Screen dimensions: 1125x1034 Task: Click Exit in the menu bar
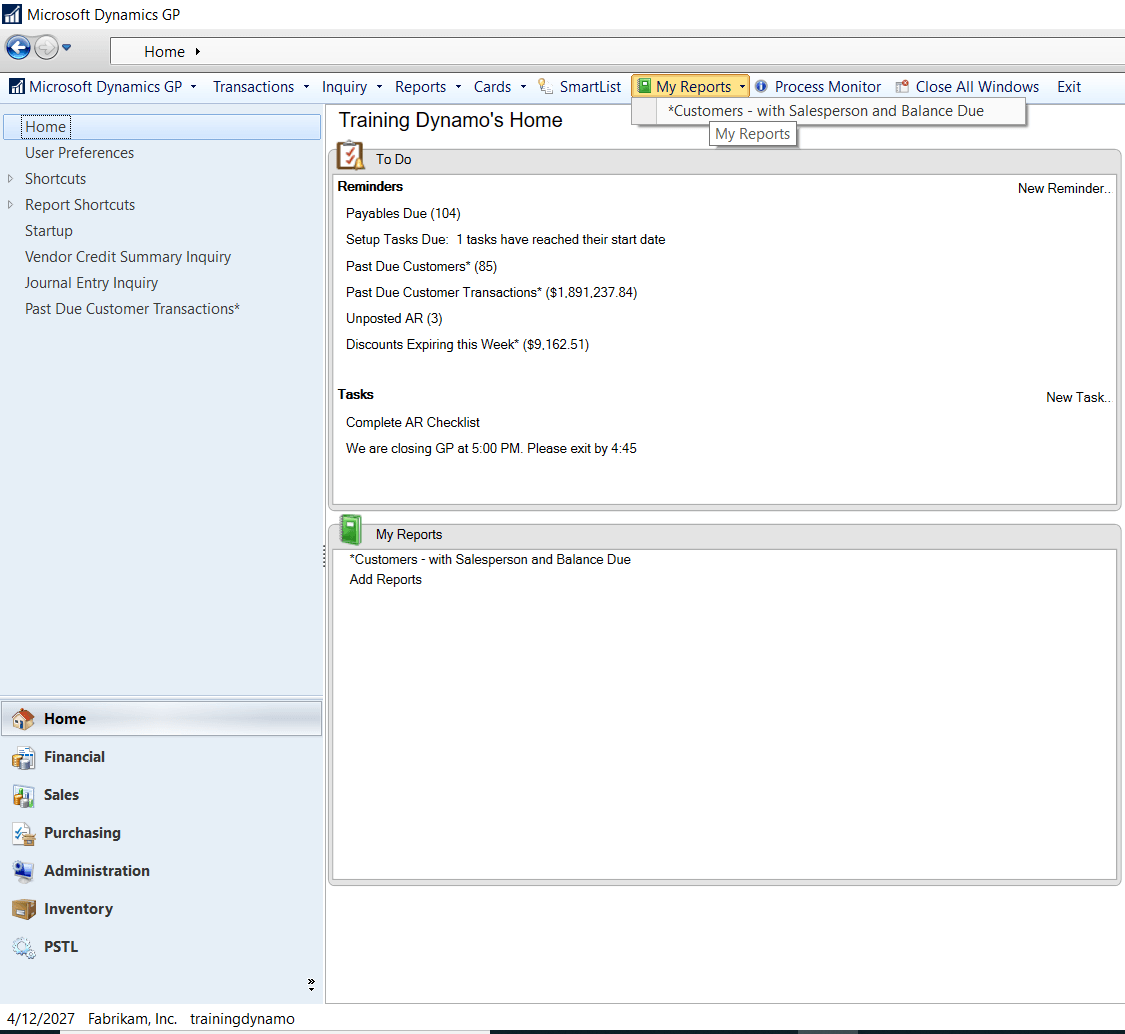click(1068, 86)
